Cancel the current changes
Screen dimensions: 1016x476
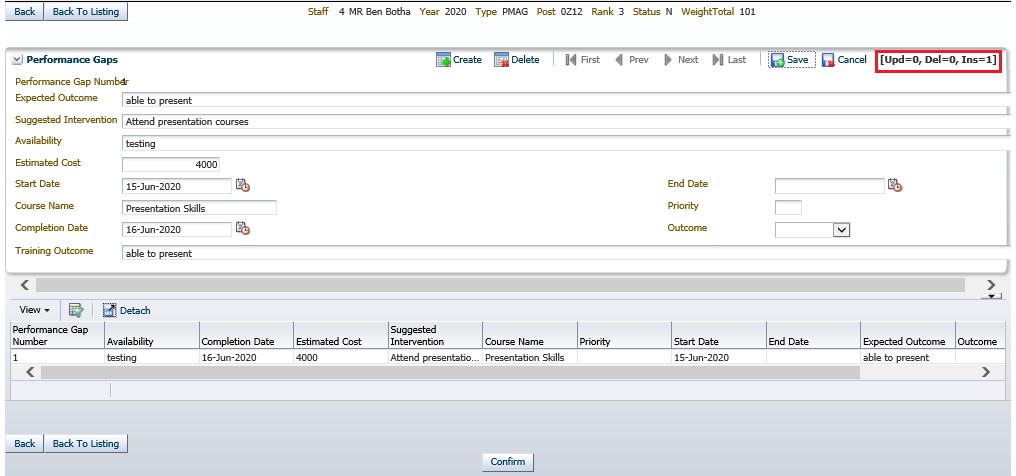point(844,60)
